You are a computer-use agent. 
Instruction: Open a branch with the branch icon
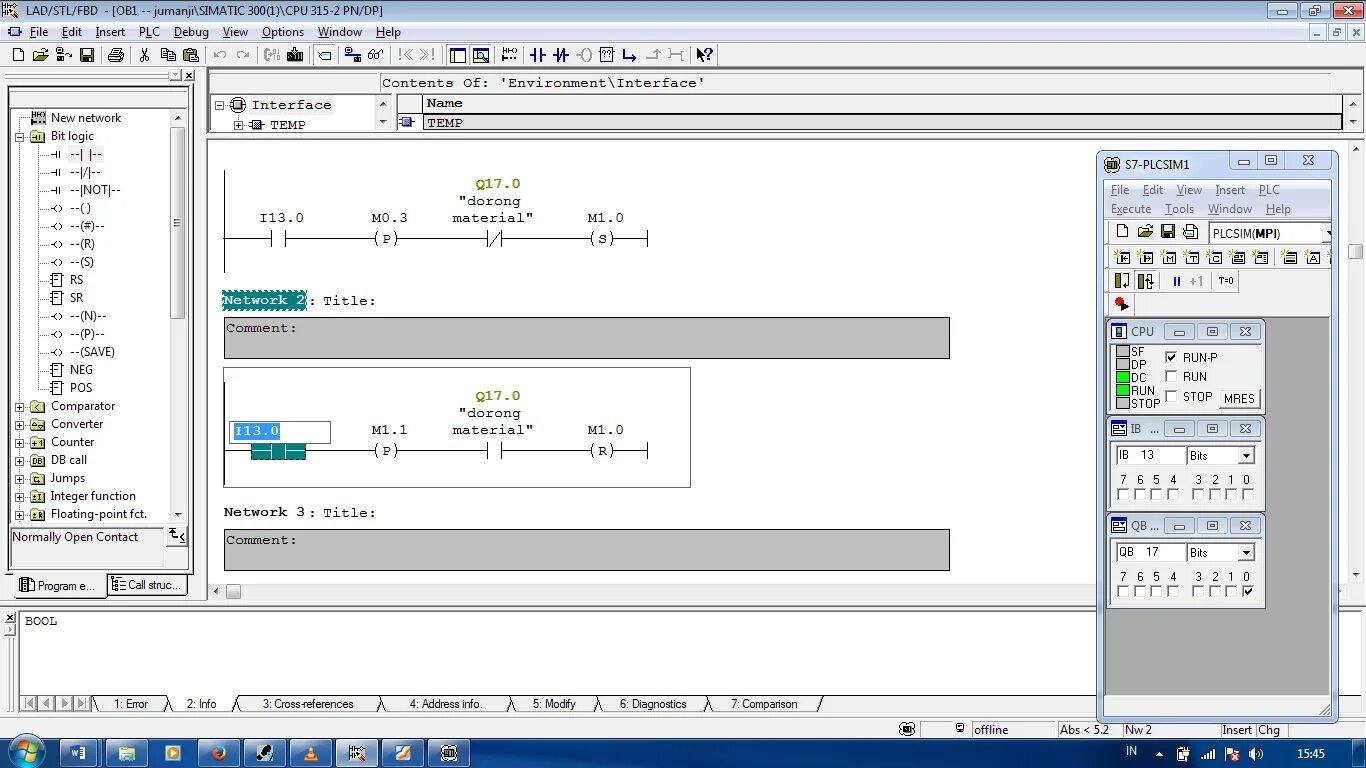tap(629, 55)
